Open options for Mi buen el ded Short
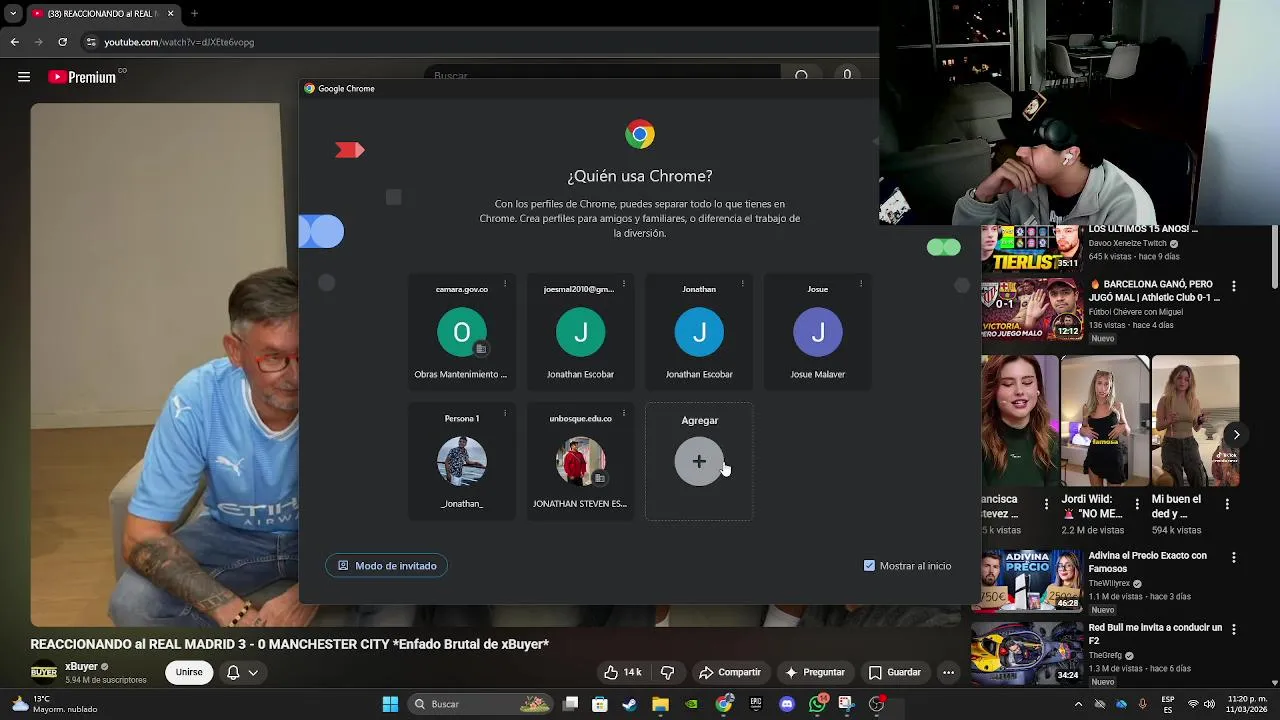The width and height of the screenshot is (1280, 720). pyautogui.click(x=1227, y=504)
